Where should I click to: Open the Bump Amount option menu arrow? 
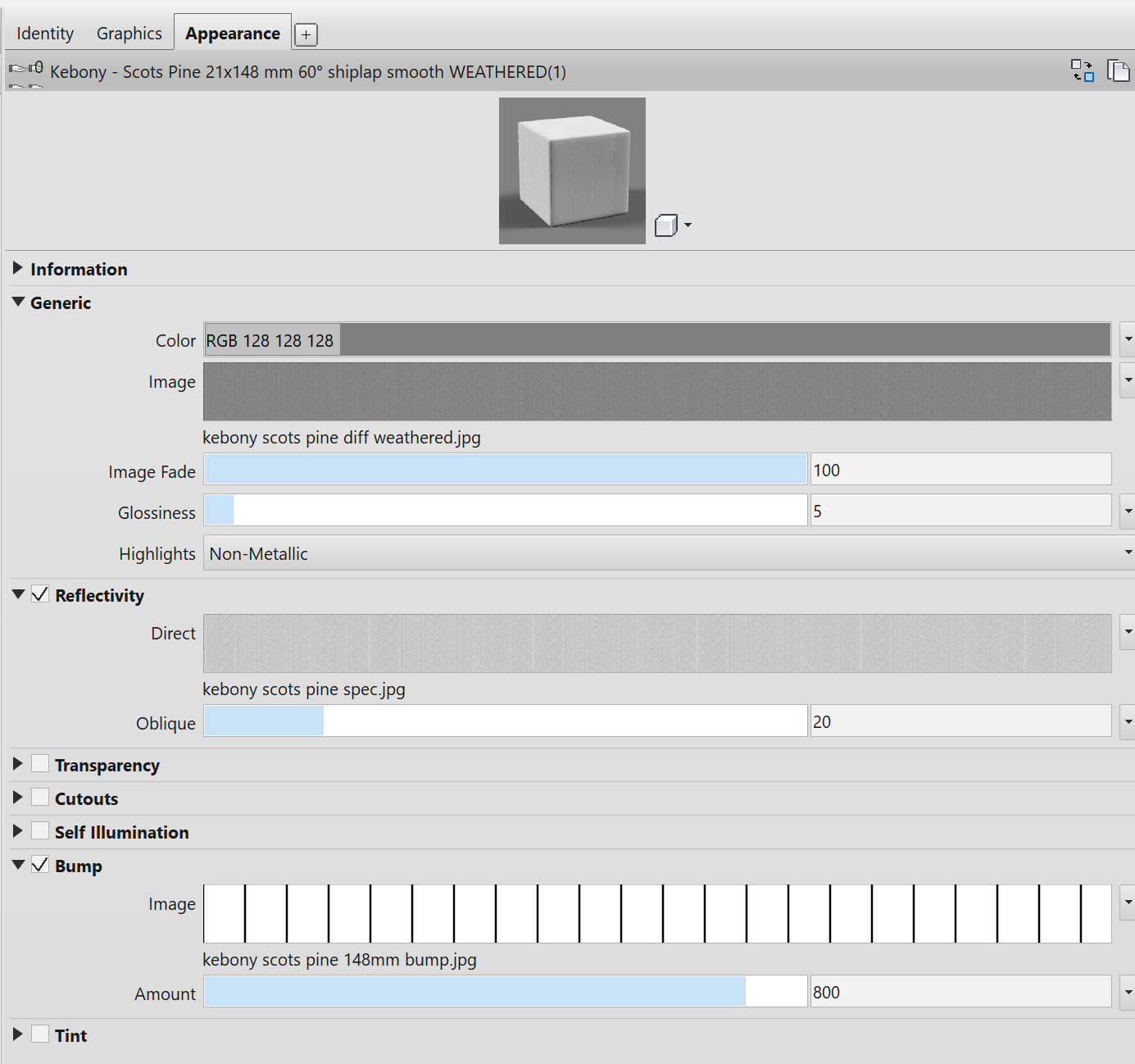[1128, 991]
